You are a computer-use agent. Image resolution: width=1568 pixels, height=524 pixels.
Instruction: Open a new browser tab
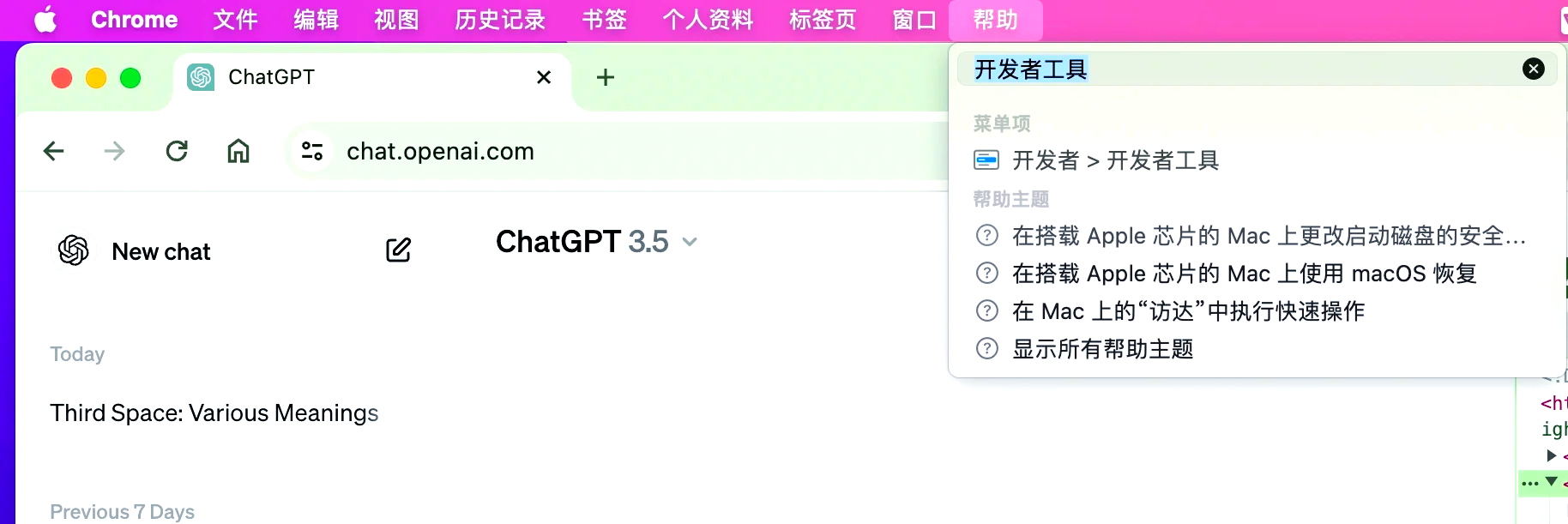click(606, 77)
